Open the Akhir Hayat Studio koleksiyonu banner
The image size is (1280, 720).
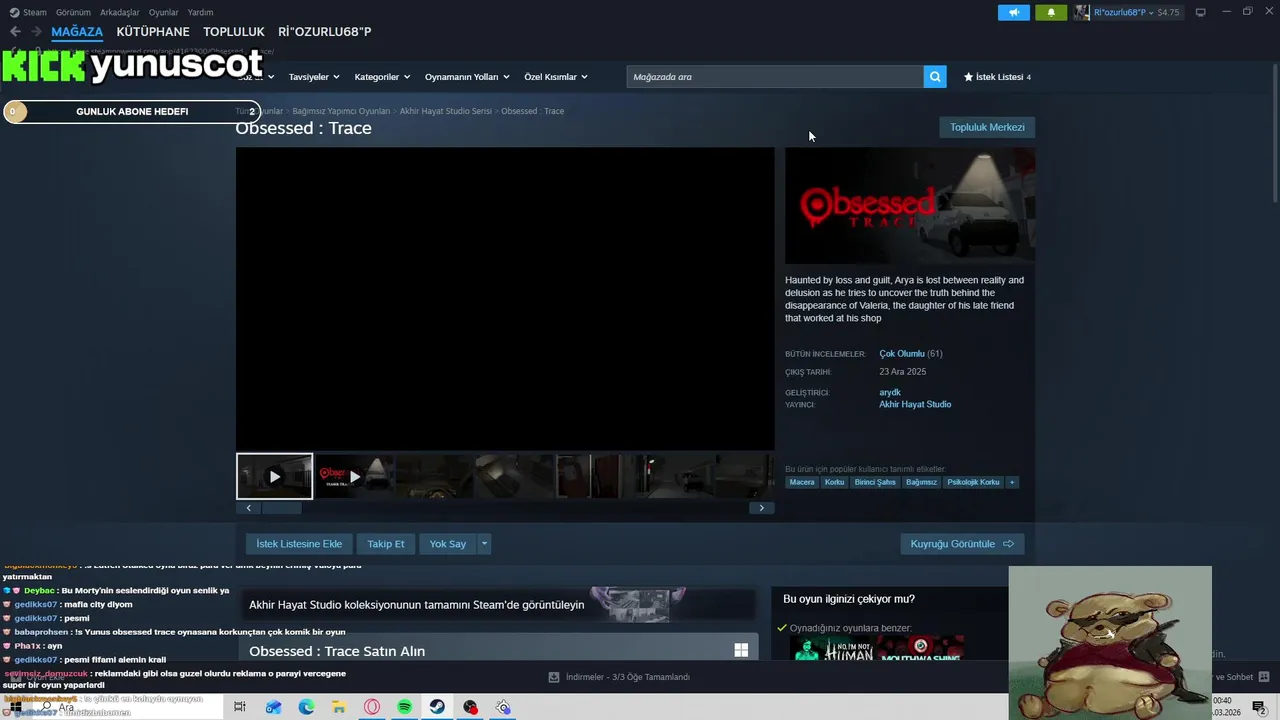tap(497, 605)
